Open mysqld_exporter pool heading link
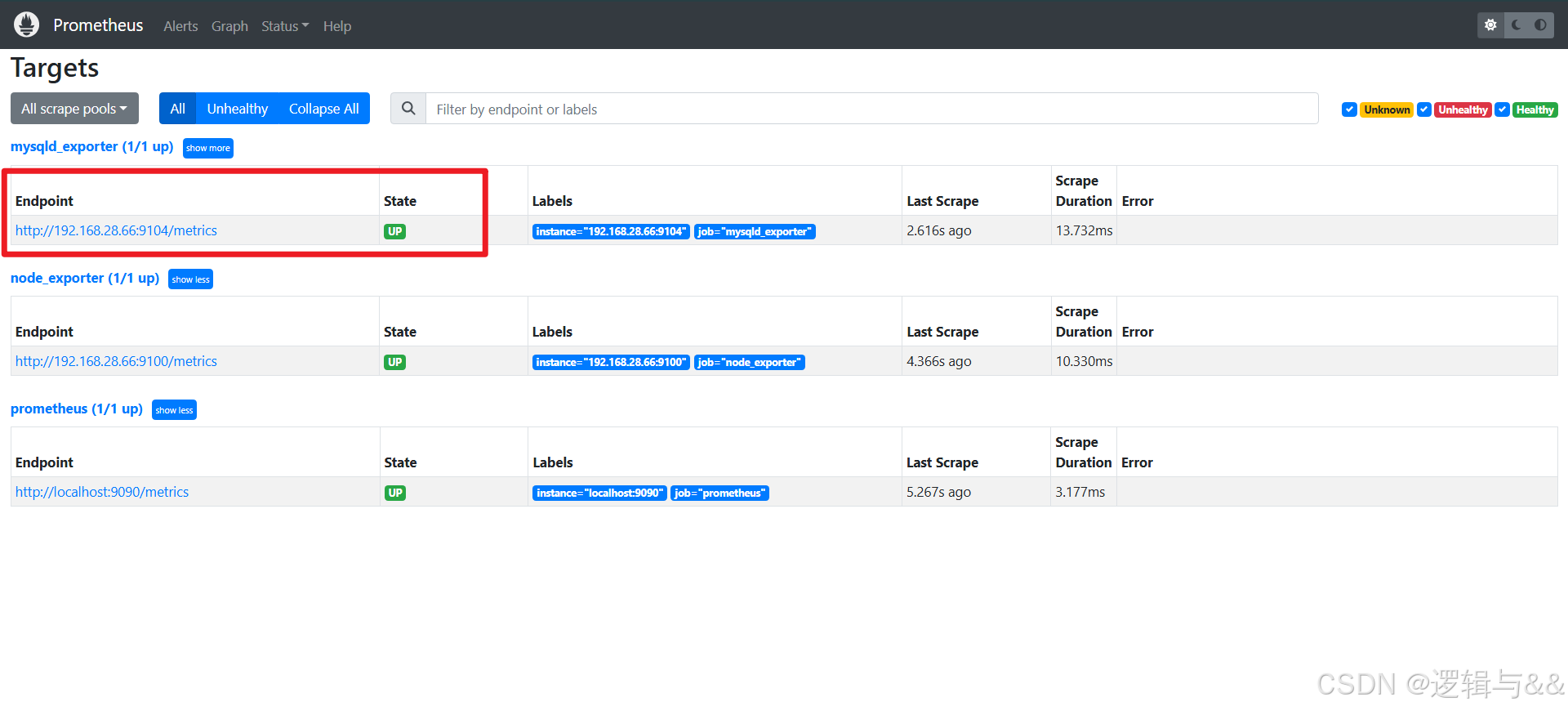1568x710 pixels. [x=91, y=147]
